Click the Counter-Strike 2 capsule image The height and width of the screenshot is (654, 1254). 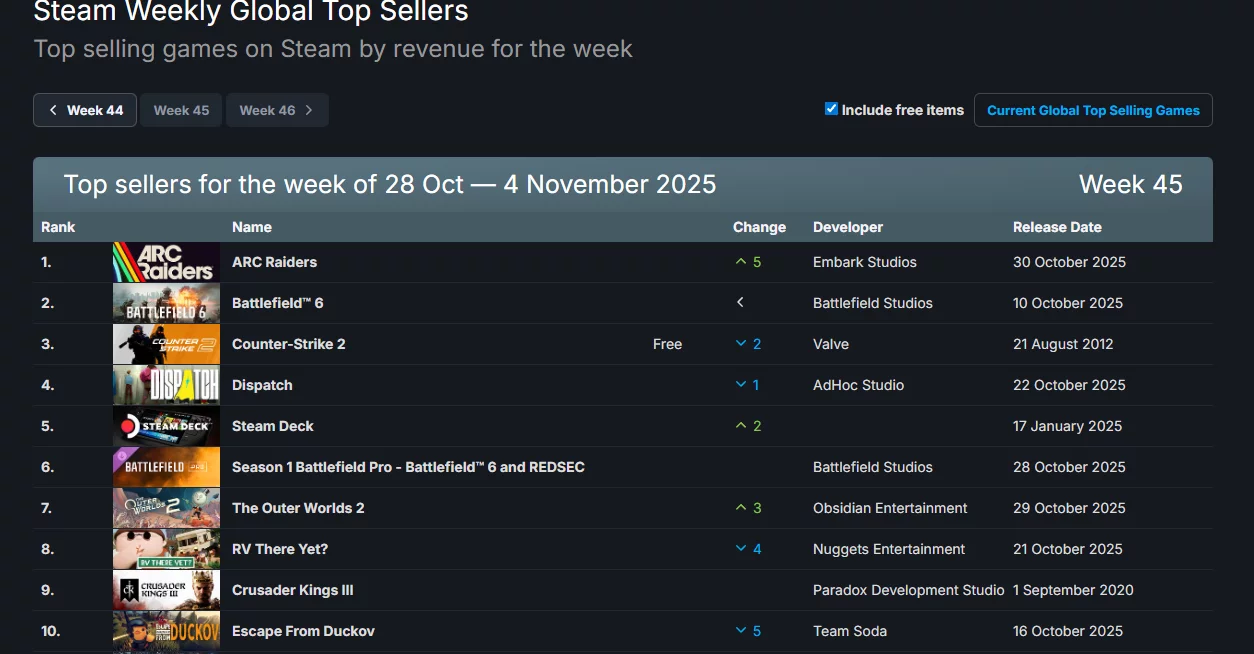(x=166, y=344)
